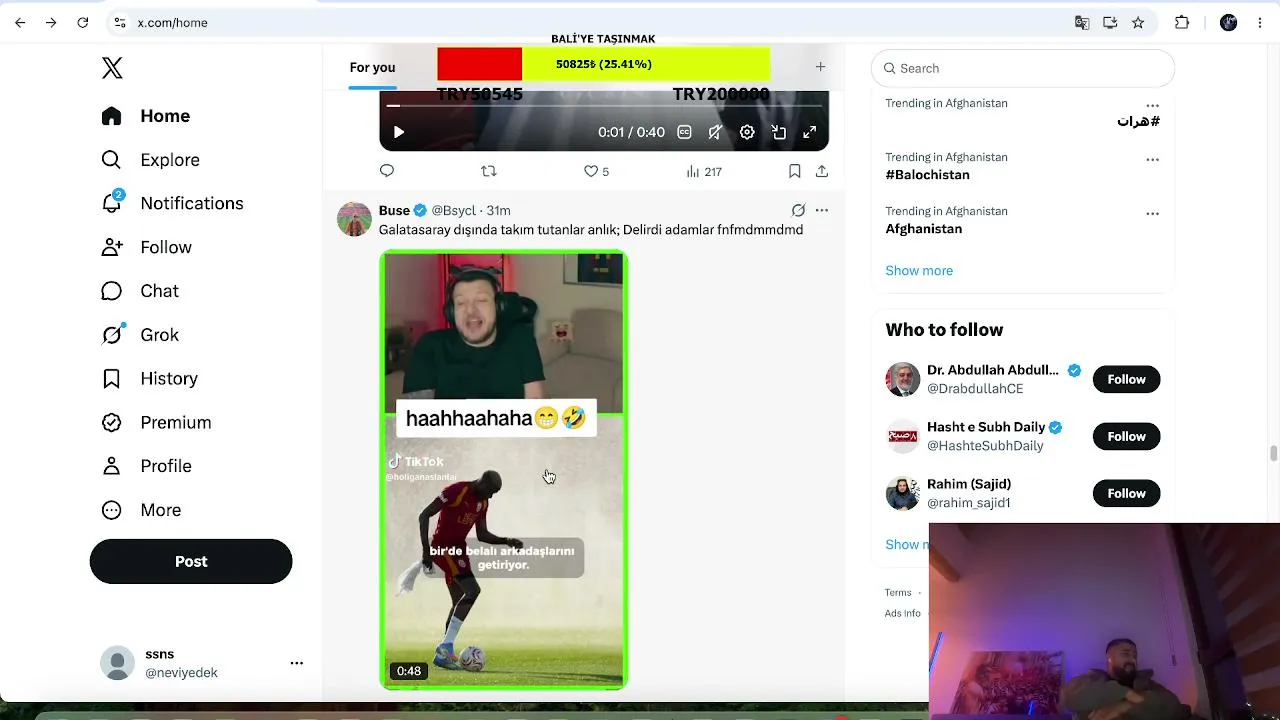The height and width of the screenshot is (720, 1280).
Task: Open Premium from the sidebar
Action: pos(156,422)
